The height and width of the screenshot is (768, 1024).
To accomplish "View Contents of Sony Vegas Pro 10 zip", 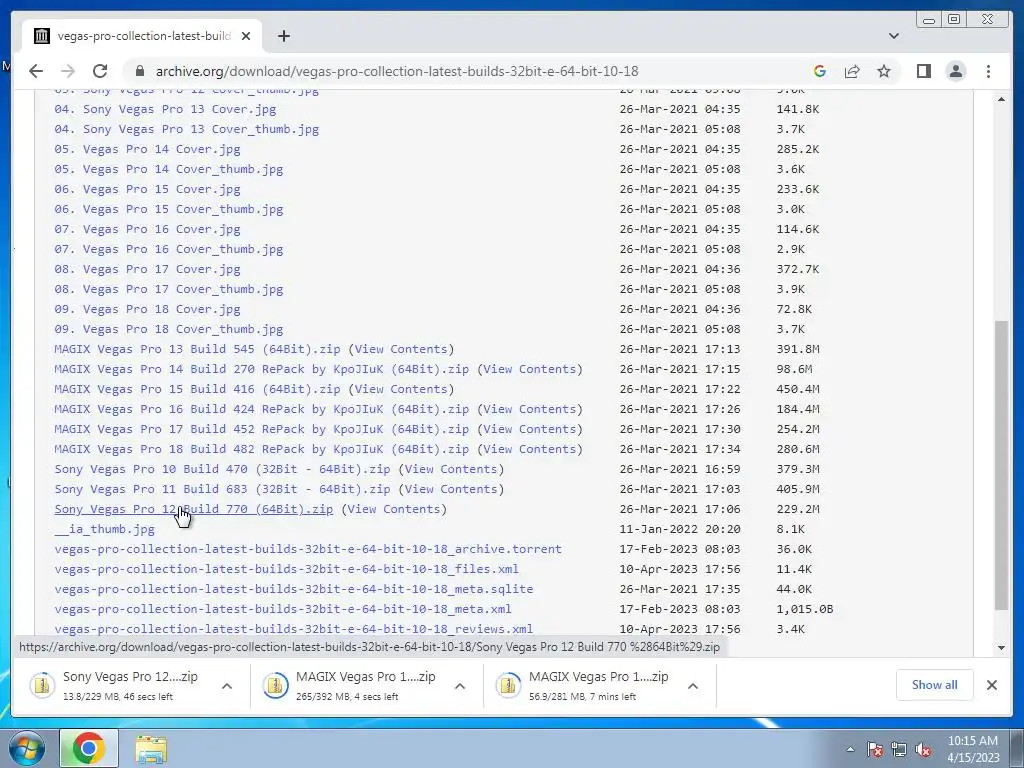I will coord(451,470).
